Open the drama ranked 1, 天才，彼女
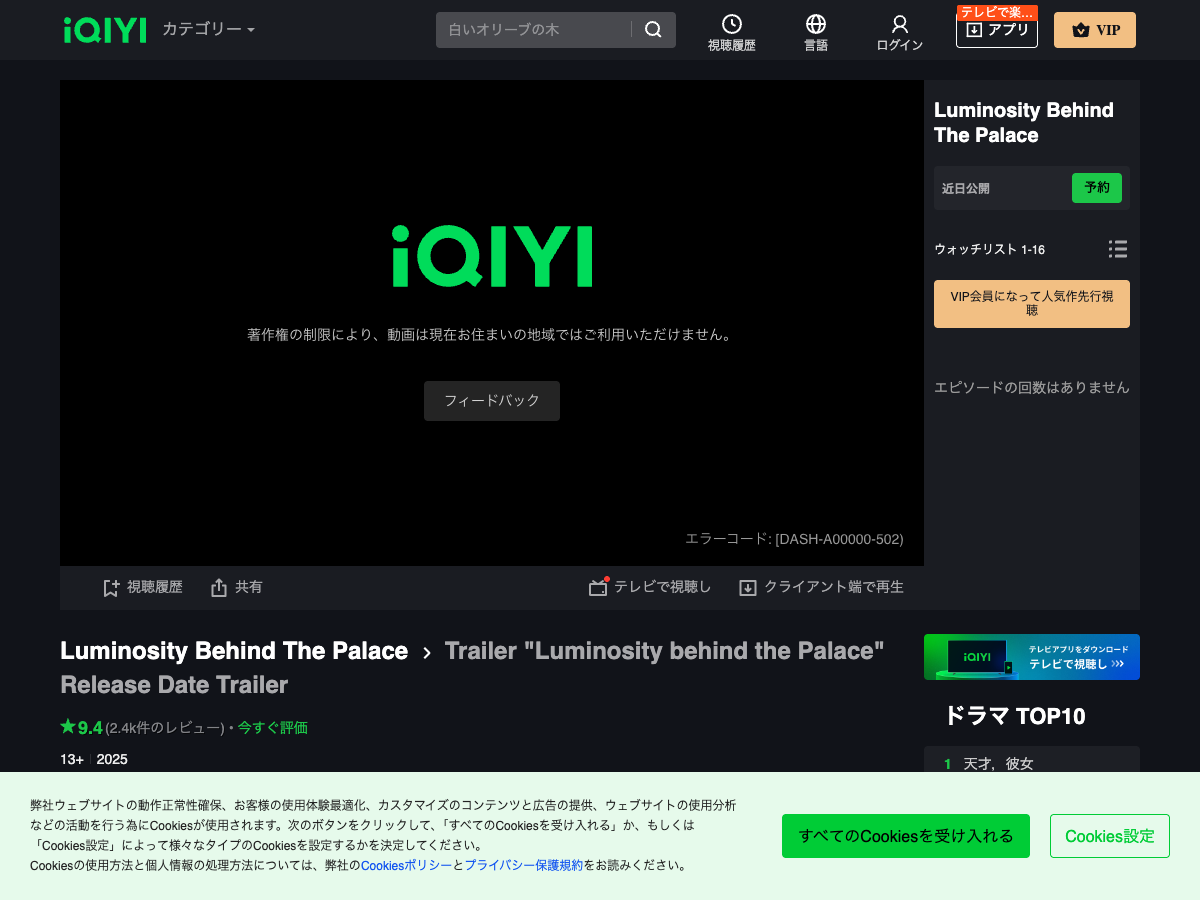Viewport: 1200px width, 900px height. [x=998, y=764]
